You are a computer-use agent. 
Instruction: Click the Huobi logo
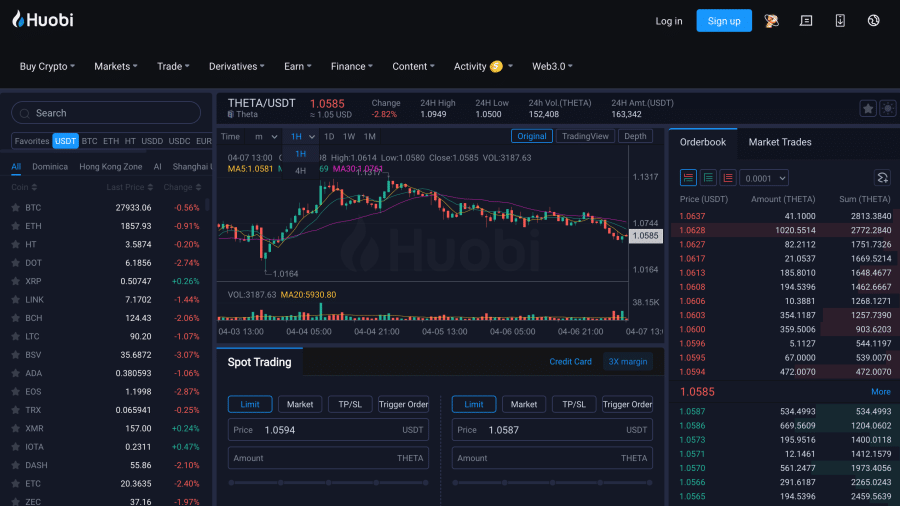(x=42, y=20)
